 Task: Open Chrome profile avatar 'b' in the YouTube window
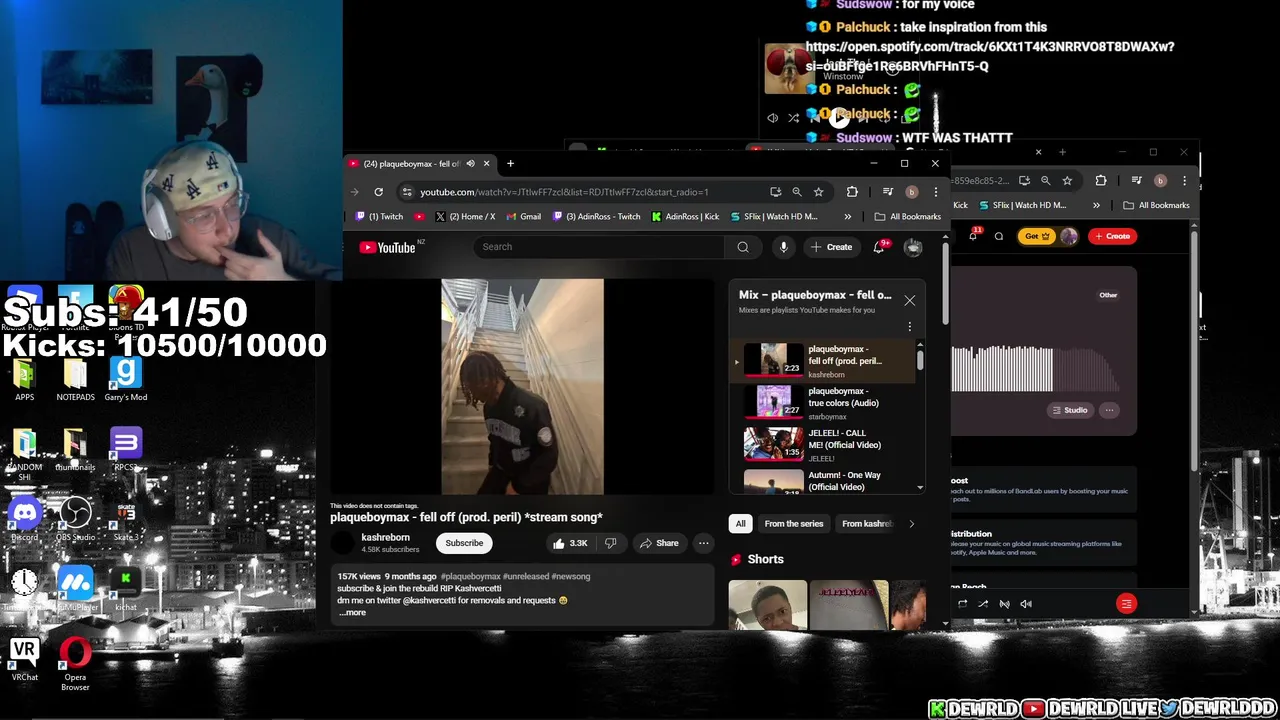pyautogui.click(x=911, y=192)
